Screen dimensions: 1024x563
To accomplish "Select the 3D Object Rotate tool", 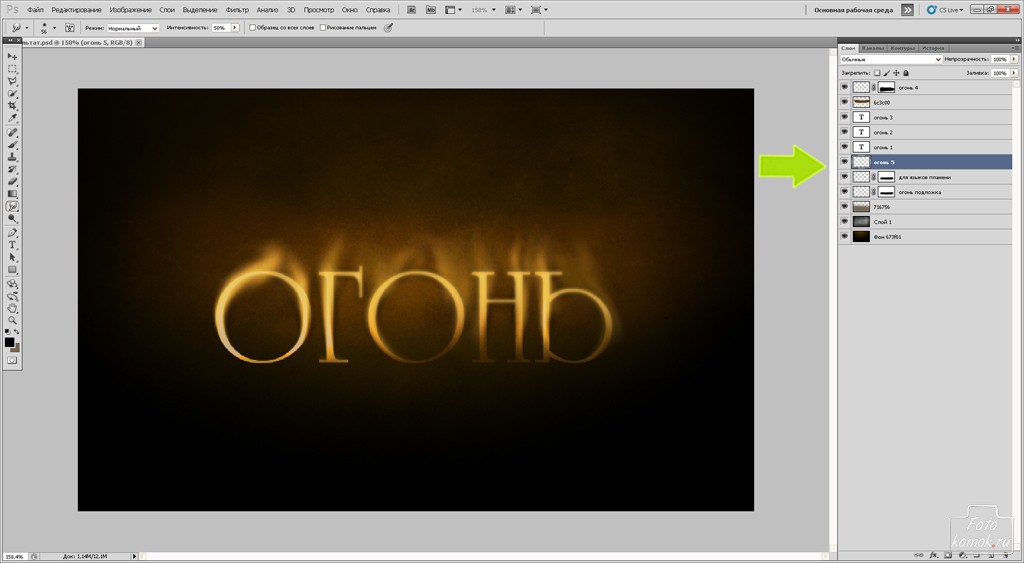I will (x=12, y=283).
